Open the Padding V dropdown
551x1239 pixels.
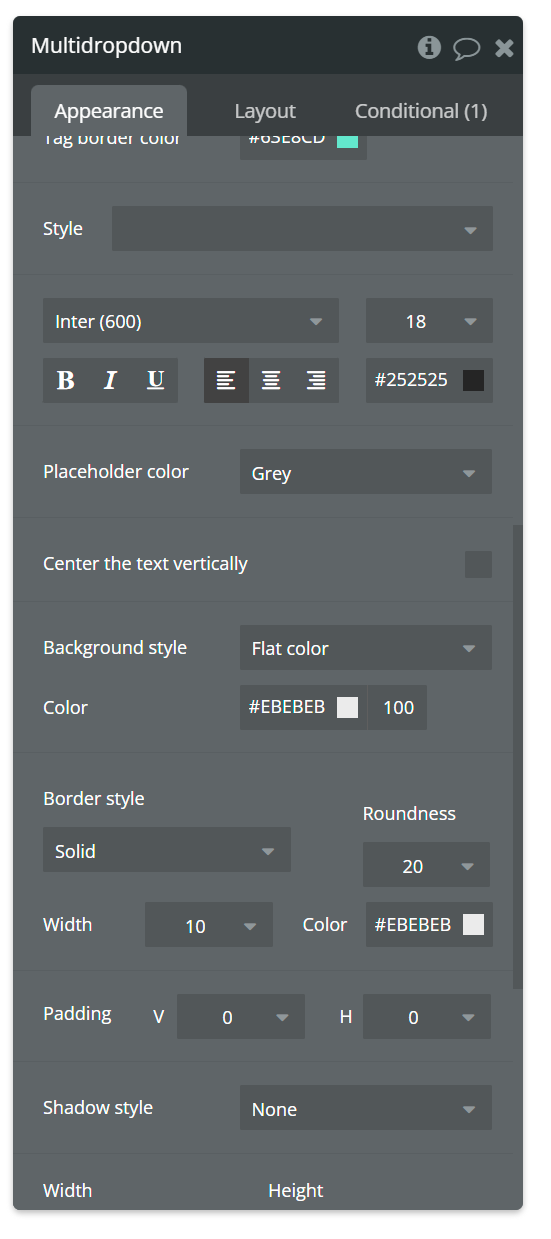(x=241, y=1017)
